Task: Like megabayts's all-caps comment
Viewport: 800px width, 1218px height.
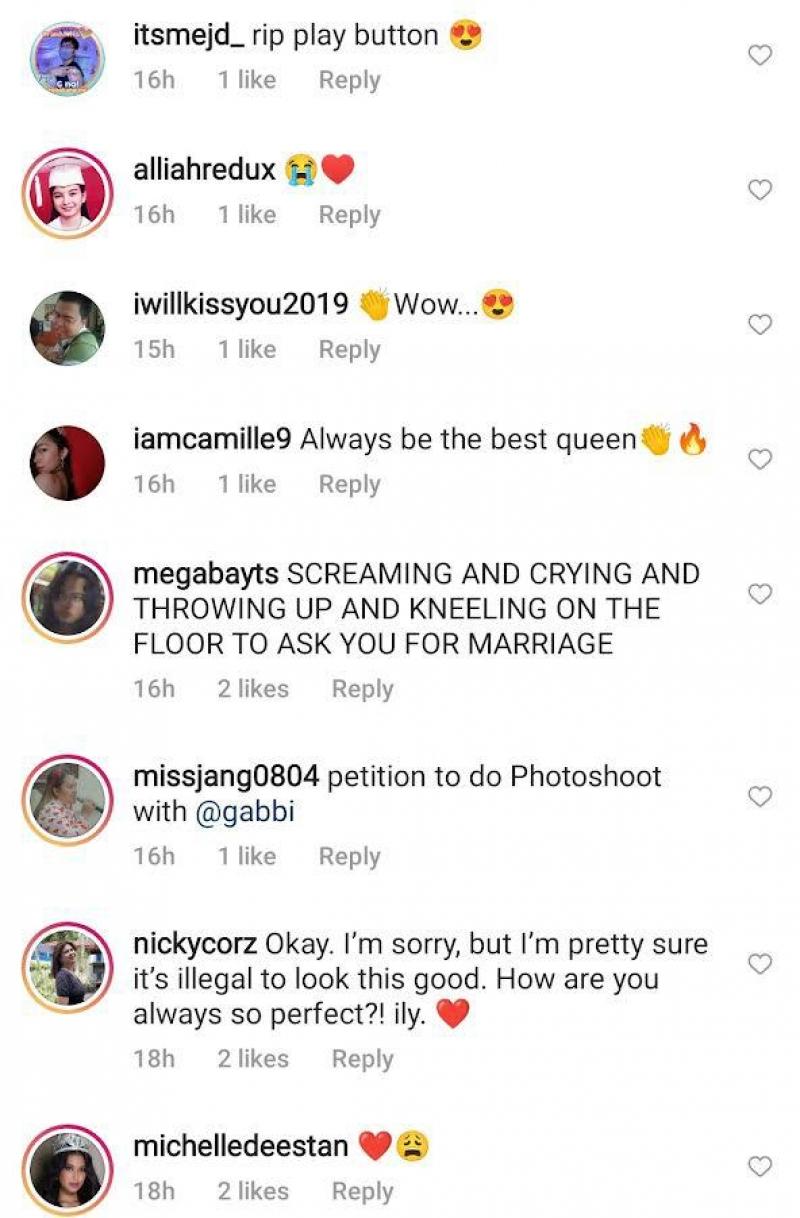Action: point(760,594)
